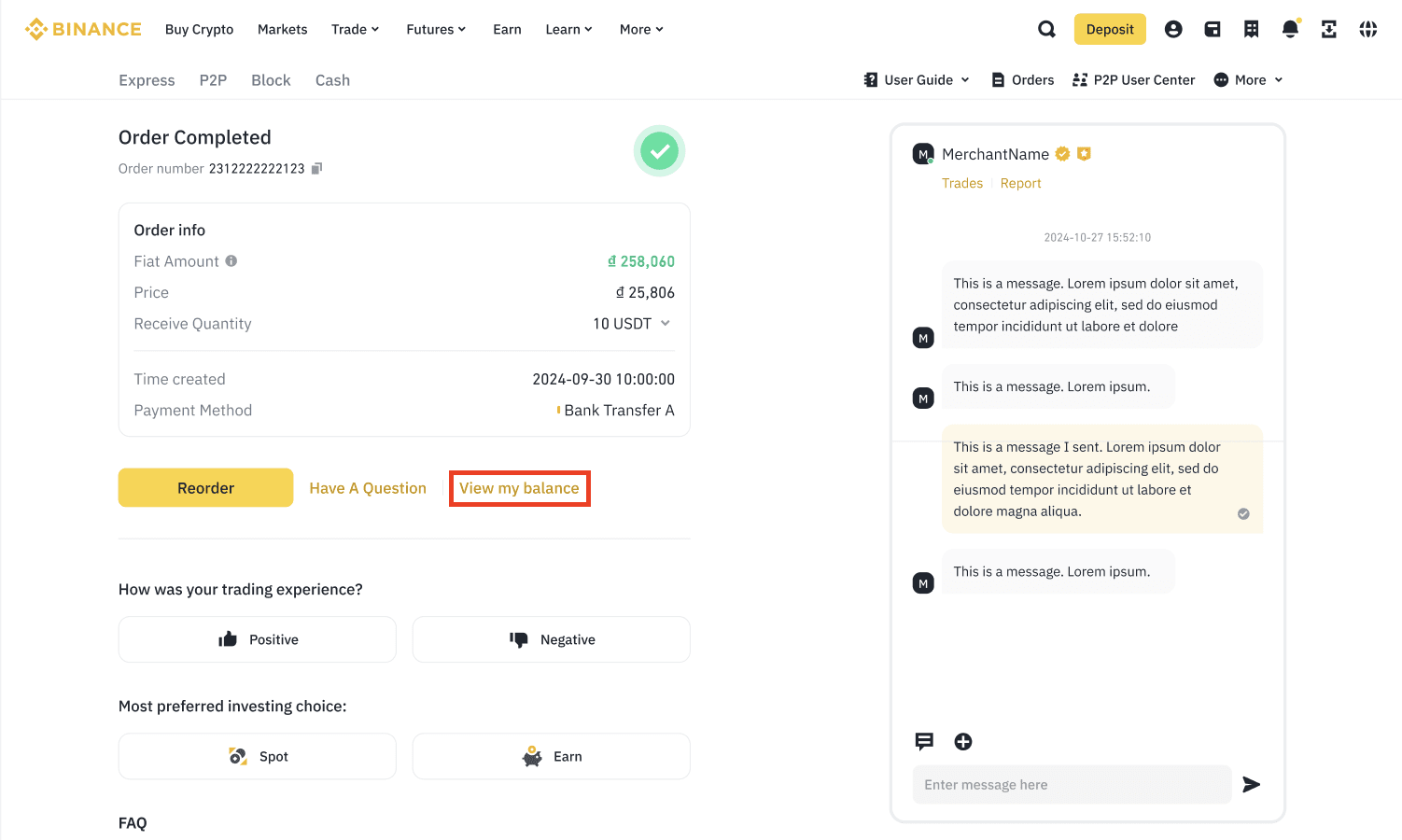
Task: Open the user profile icon
Action: tap(1173, 30)
